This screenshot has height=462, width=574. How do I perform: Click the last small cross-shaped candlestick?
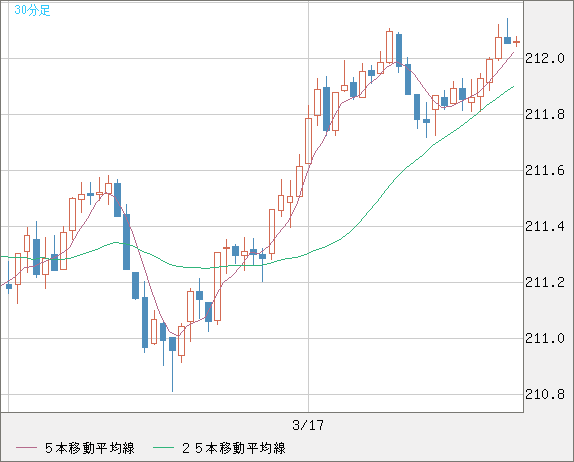[x=517, y=42]
